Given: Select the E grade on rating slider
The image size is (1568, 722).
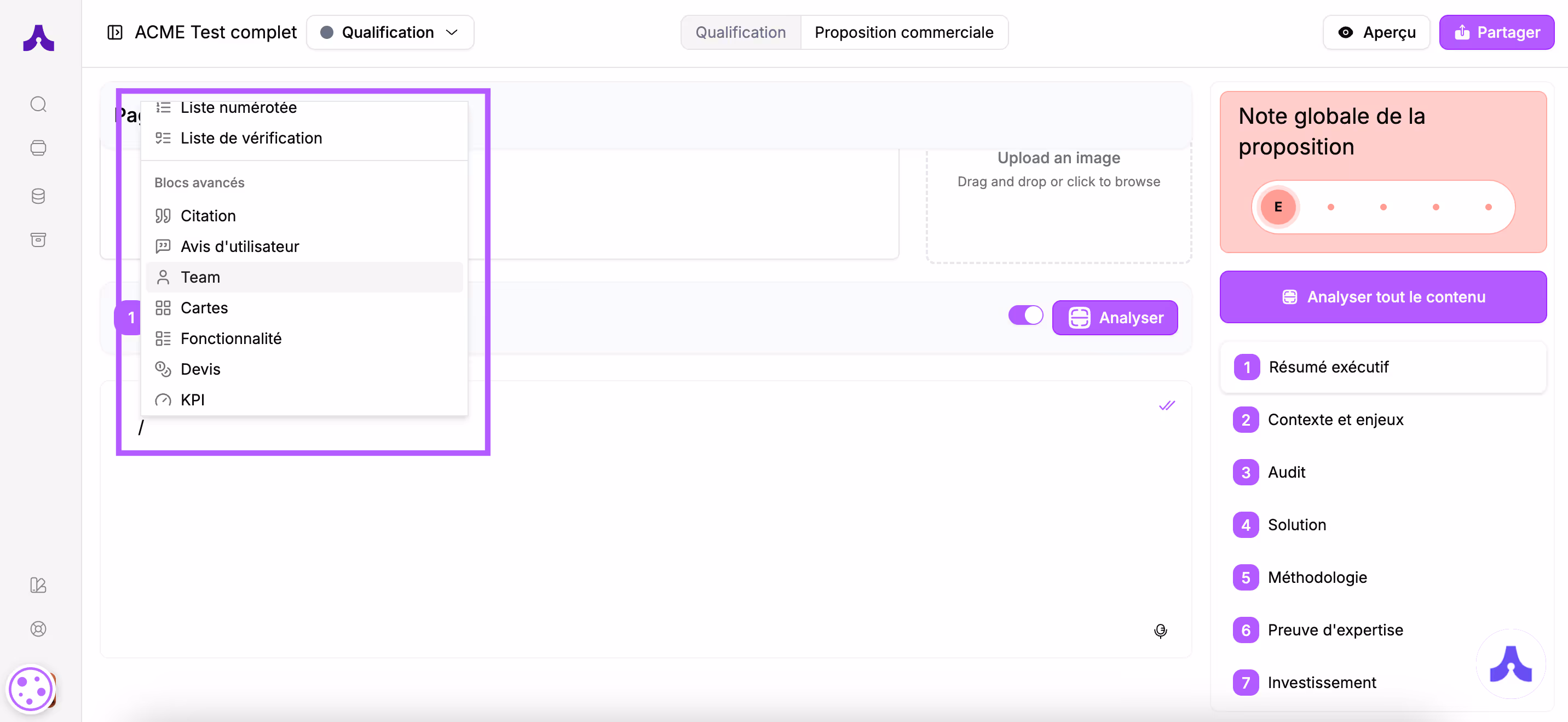Looking at the screenshot, I should (x=1277, y=207).
